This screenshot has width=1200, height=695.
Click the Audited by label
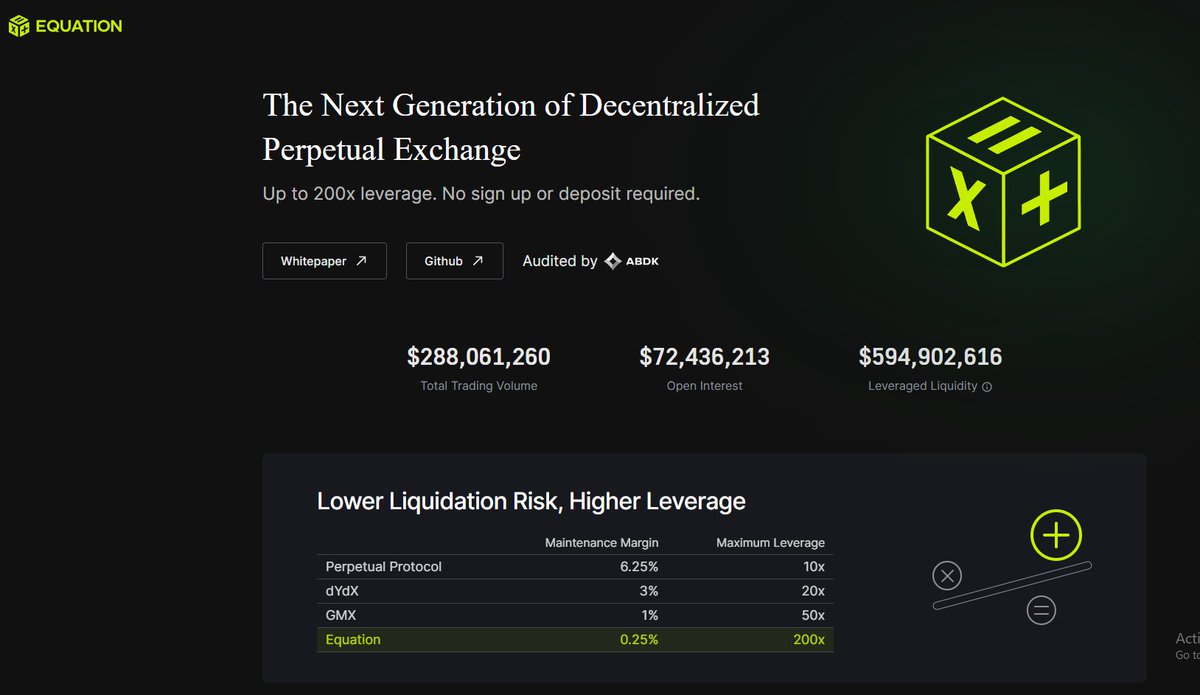click(560, 261)
